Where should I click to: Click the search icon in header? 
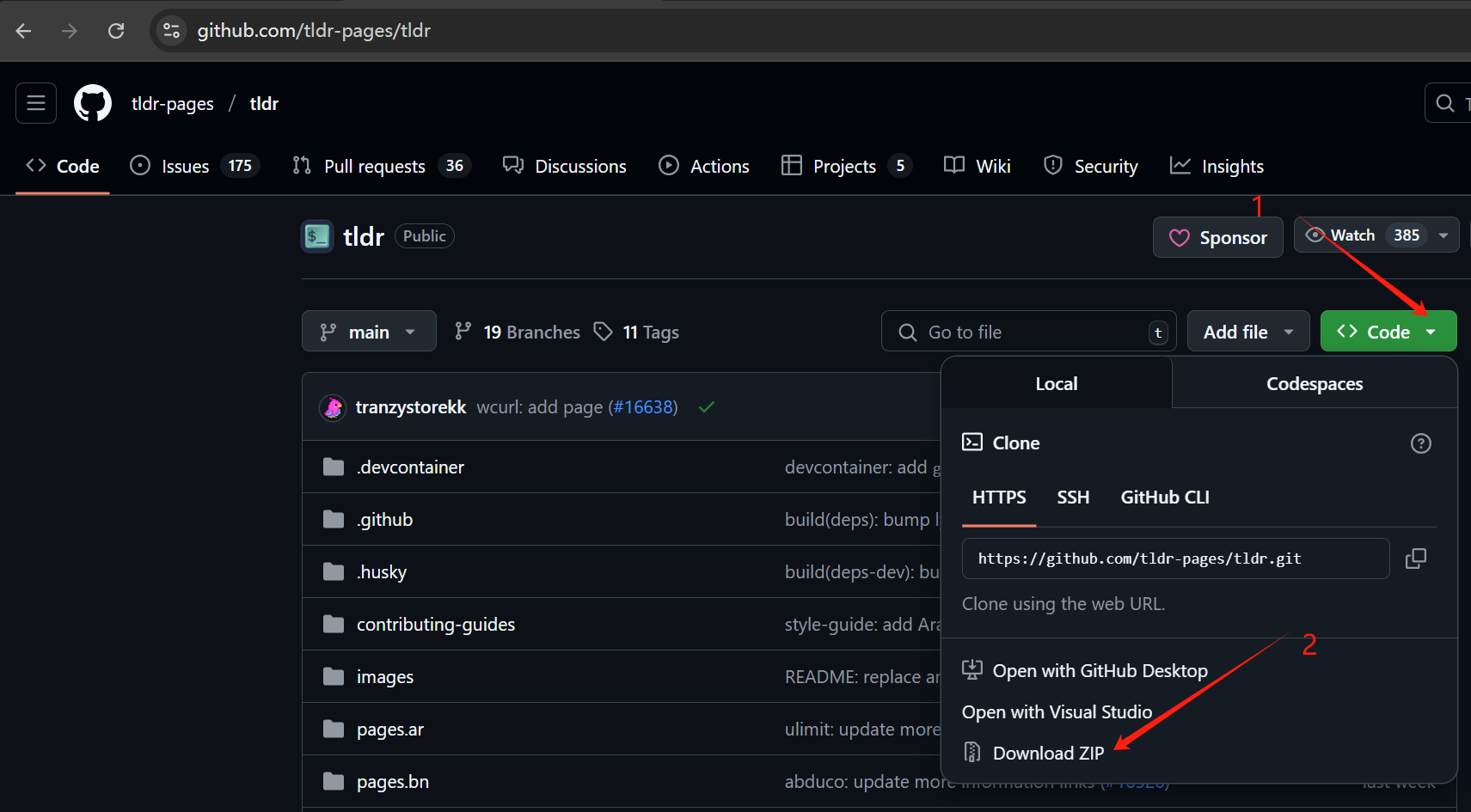(x=1446, y=103)
